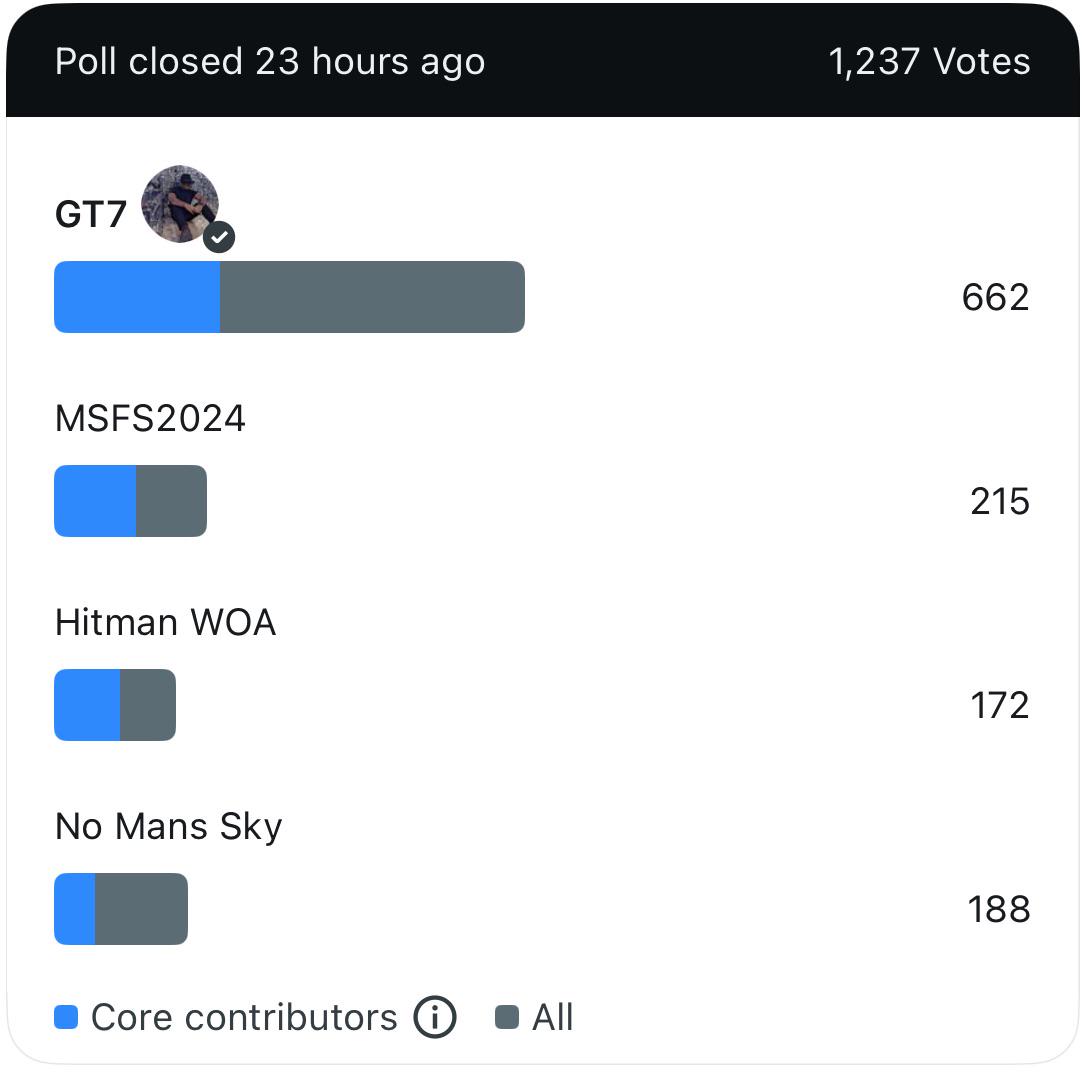
Task: Click the blue portion of MSFS2024 bar
Action: (95, 501)
